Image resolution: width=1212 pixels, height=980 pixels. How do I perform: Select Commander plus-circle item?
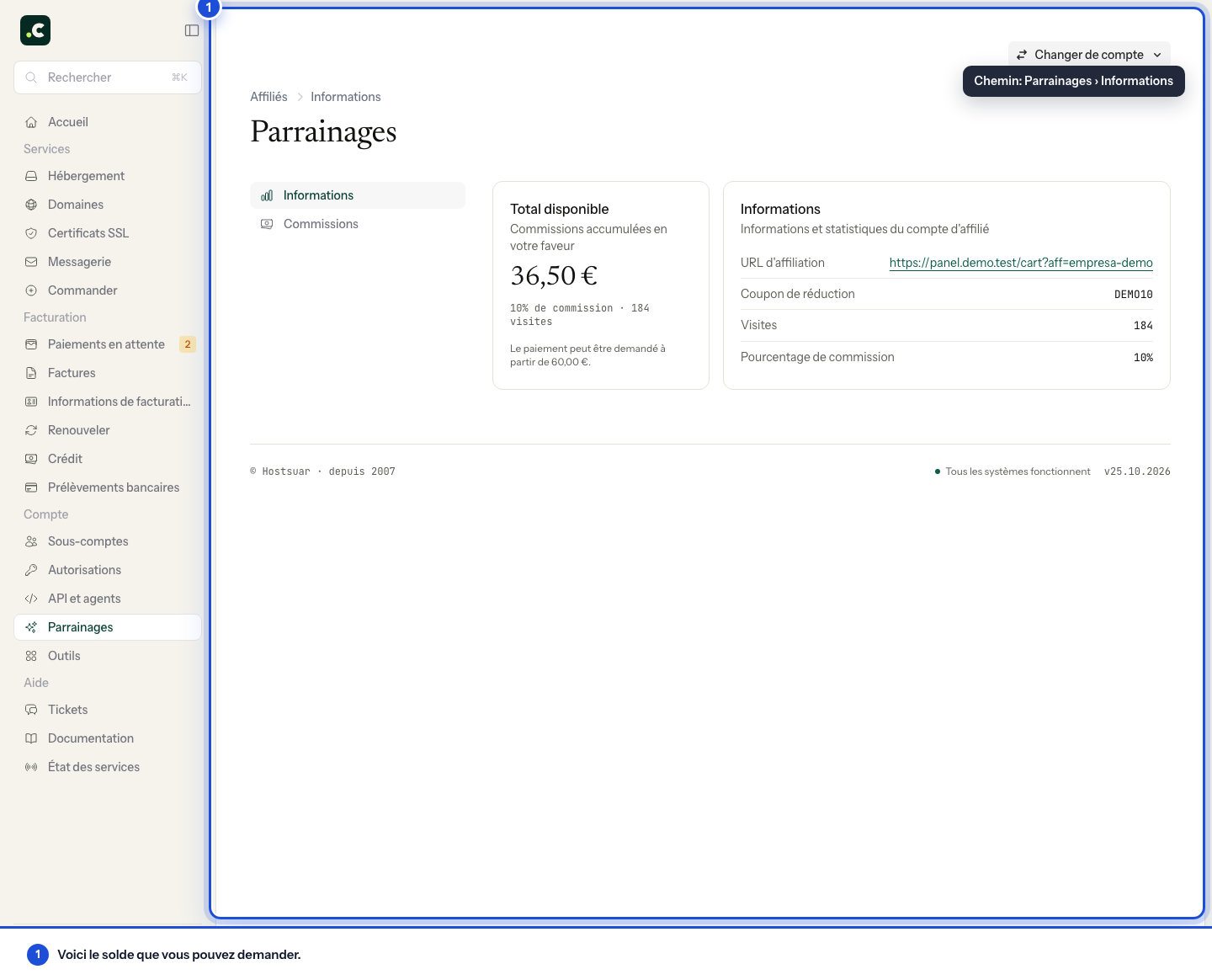click(x=108, y=290)
